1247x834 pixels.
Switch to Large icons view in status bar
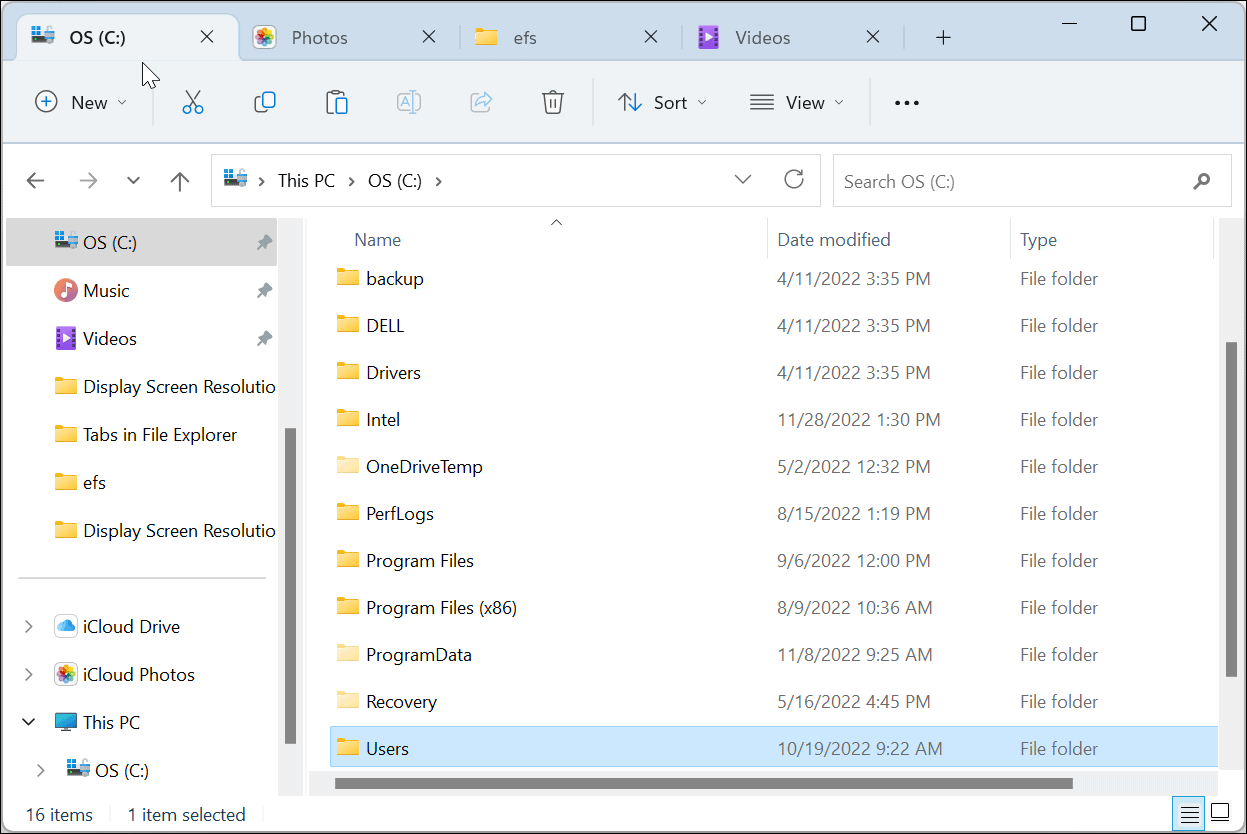(1220, 811)
